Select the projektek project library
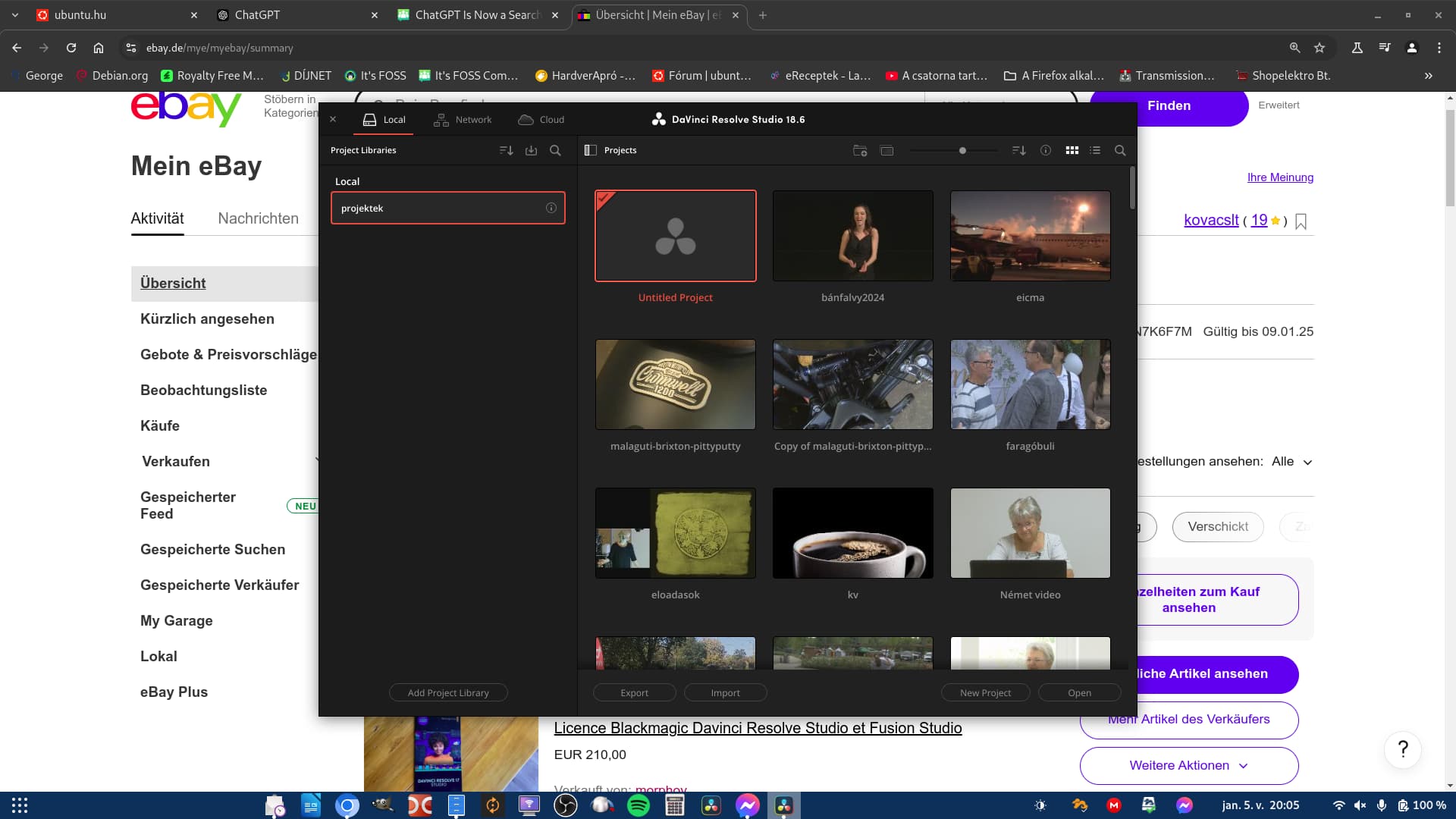 (448, 208)
